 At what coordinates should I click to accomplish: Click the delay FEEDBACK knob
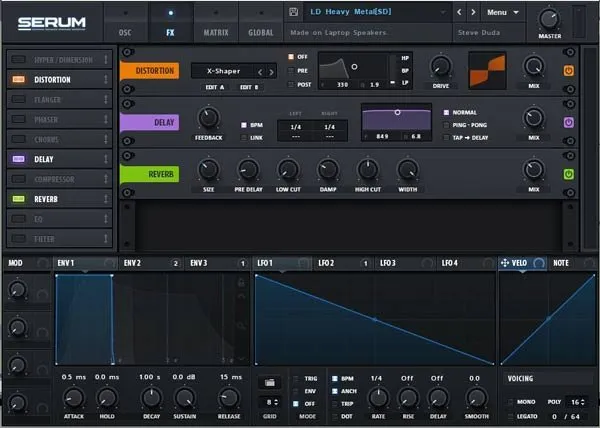(209, 118)
